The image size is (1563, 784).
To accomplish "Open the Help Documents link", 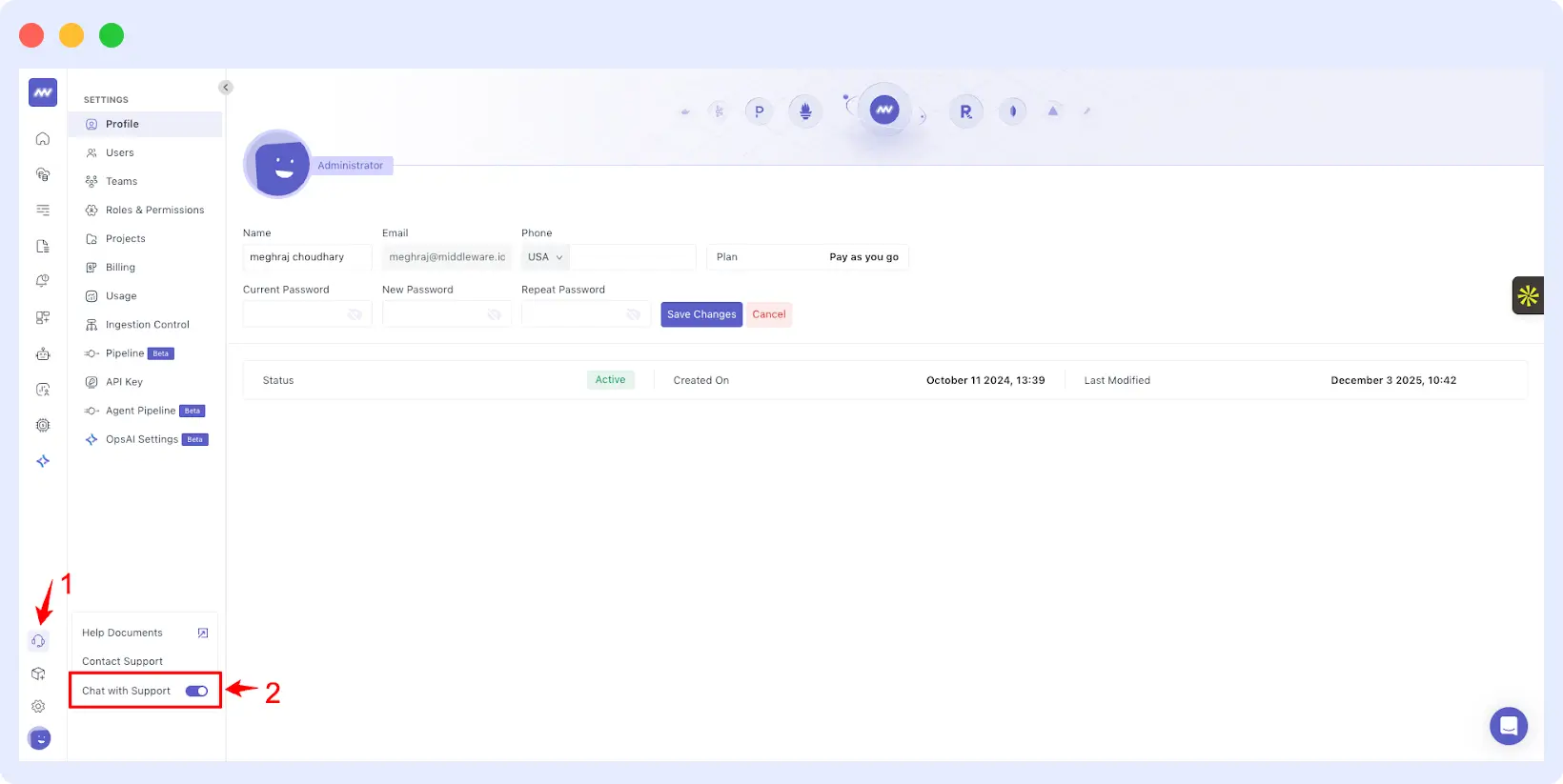I will [122, 633].
